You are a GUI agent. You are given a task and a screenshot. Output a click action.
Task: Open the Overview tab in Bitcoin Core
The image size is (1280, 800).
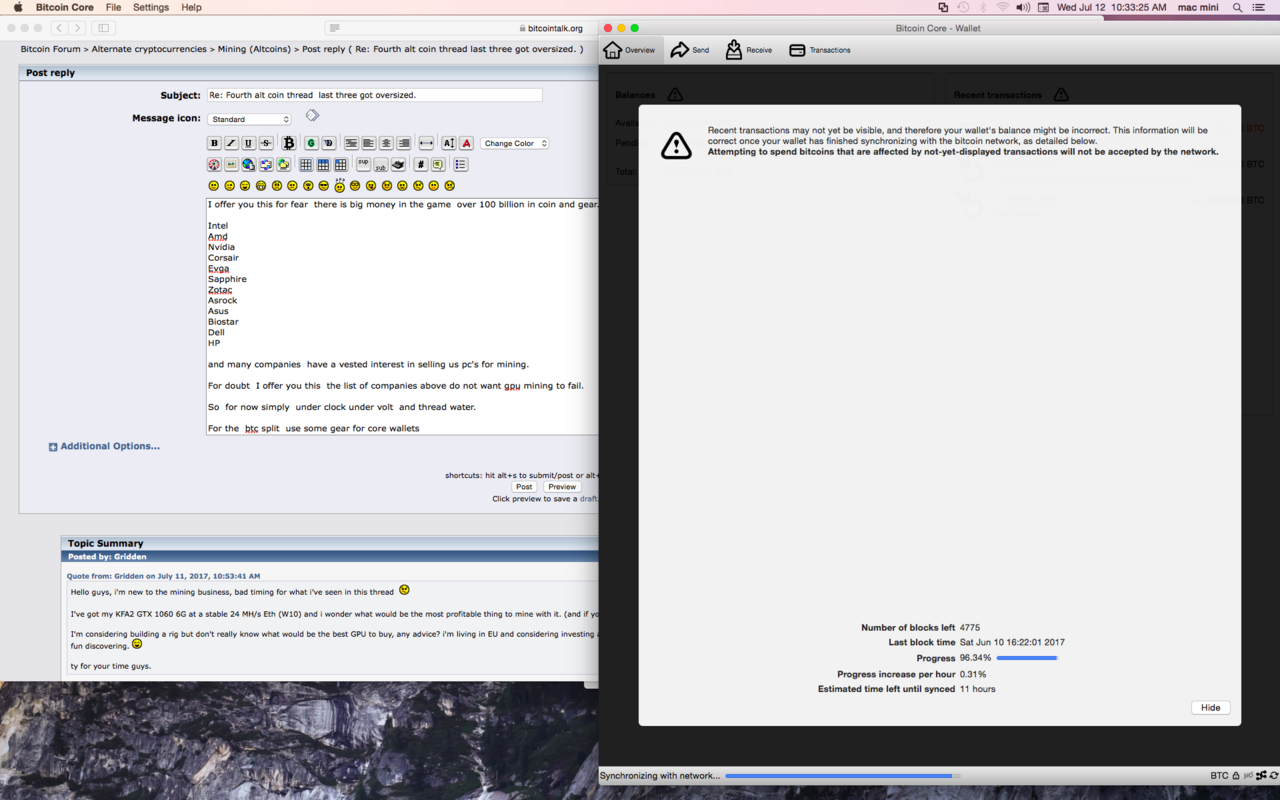pos(629,50)
